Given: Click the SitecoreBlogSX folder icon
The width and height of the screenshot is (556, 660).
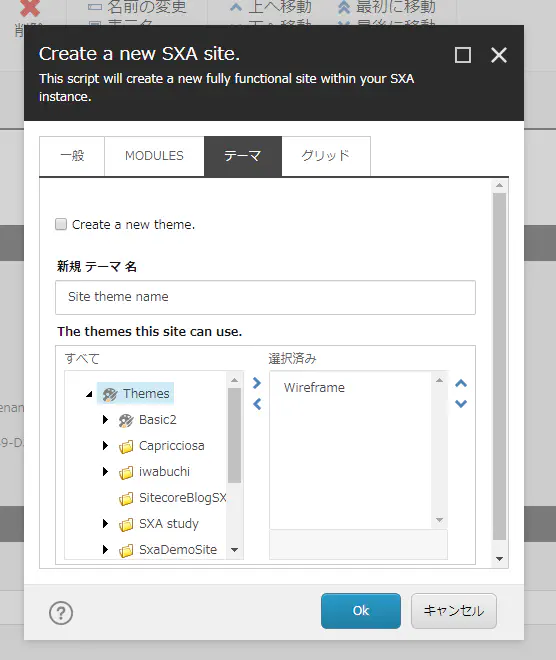Looking at the screenshot, I should click(126, 499).
